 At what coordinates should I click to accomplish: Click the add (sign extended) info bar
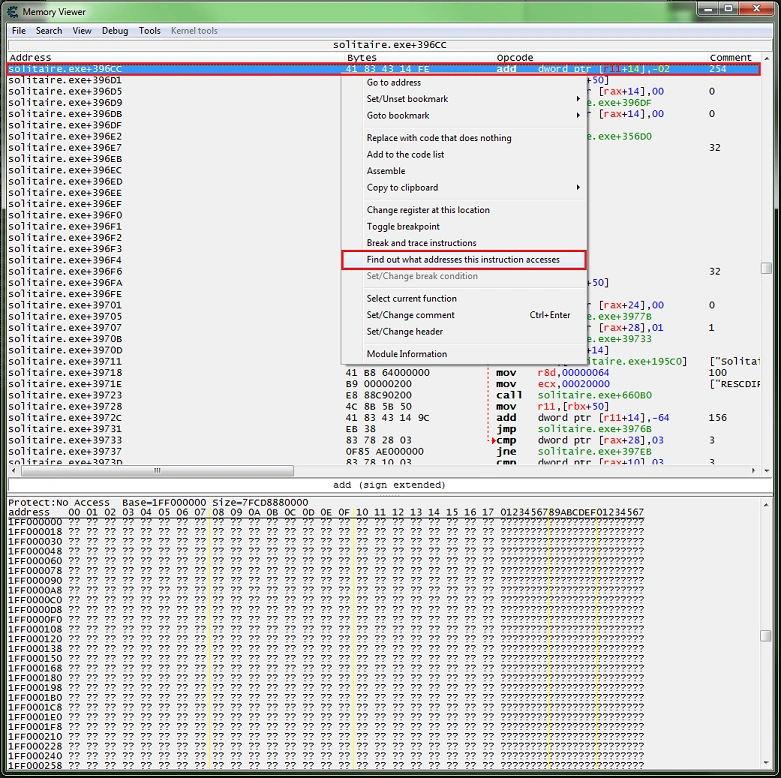tap(390, 485)
